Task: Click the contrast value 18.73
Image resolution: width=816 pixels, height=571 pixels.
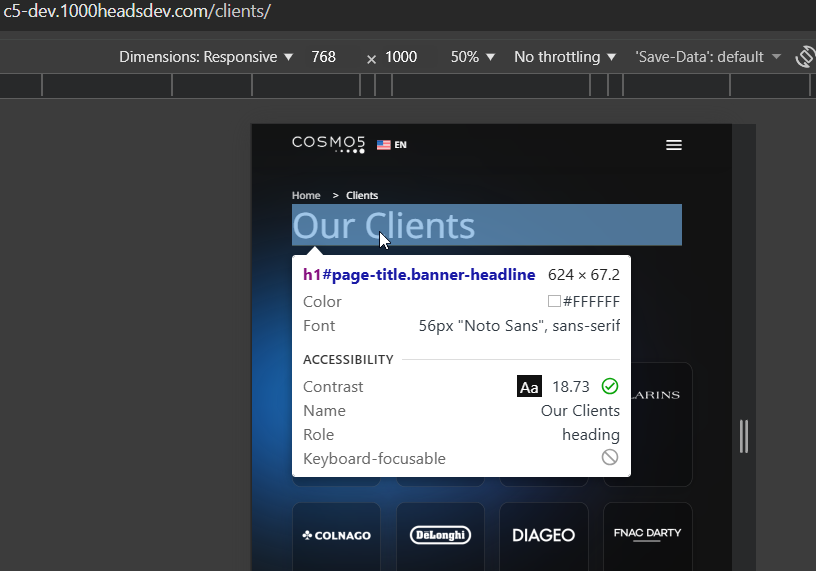Action: [x=571, y=387]
